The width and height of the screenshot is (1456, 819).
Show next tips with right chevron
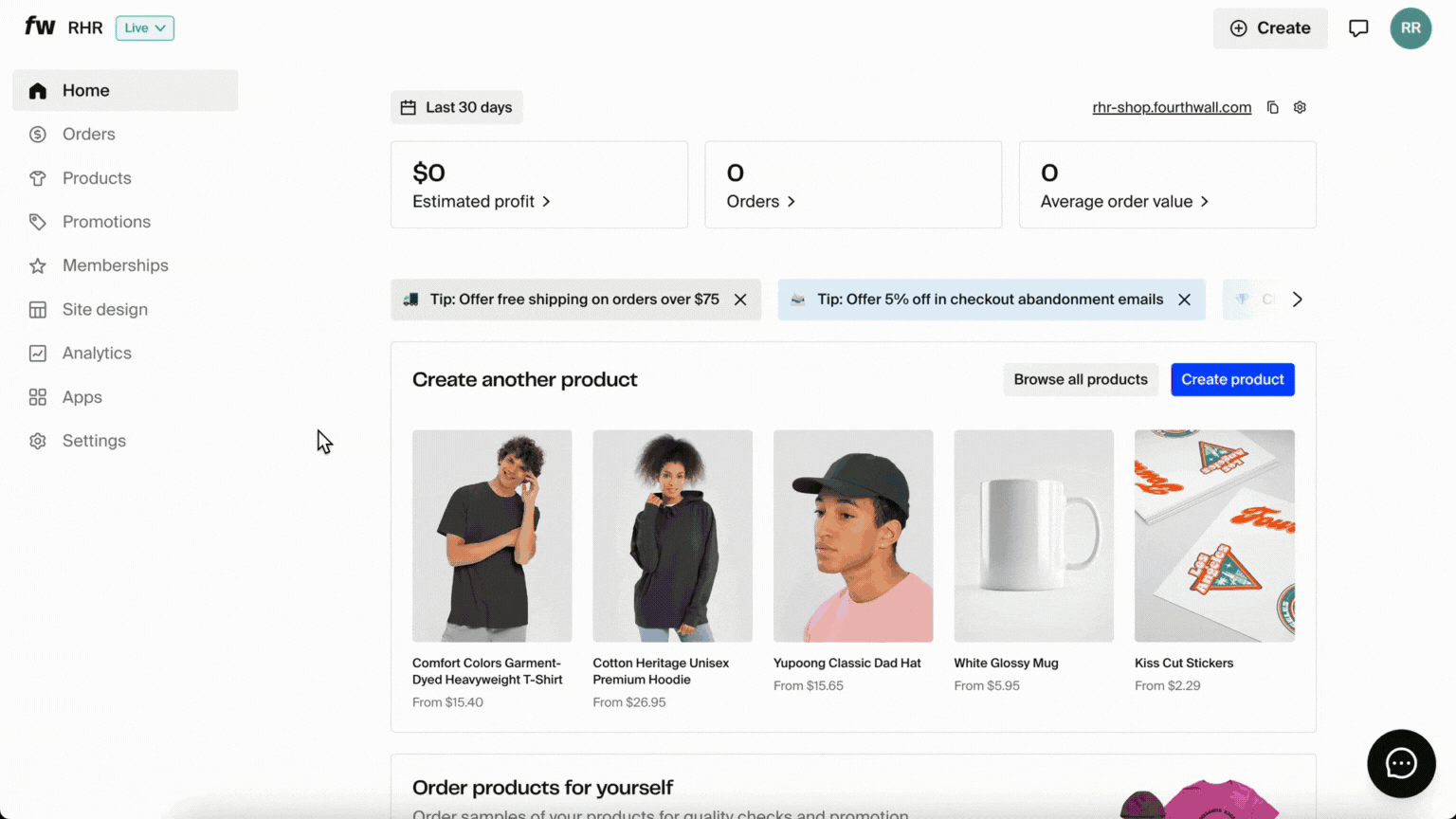[x=1298, y=300]
